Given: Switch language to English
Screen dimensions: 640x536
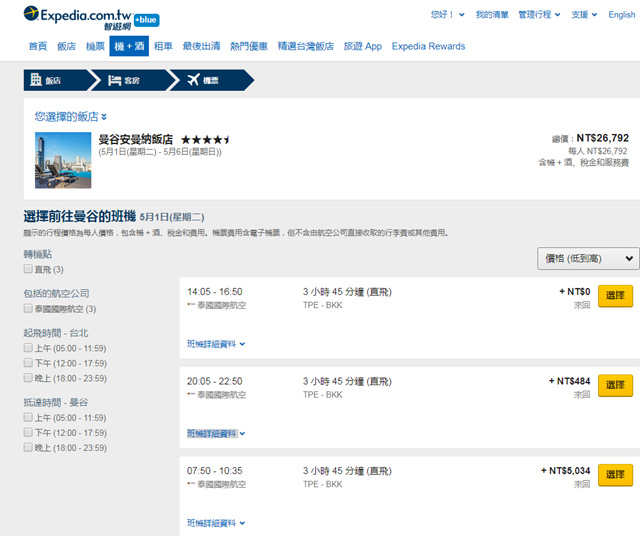Looking at the screenshot, I should click(622, 15).
